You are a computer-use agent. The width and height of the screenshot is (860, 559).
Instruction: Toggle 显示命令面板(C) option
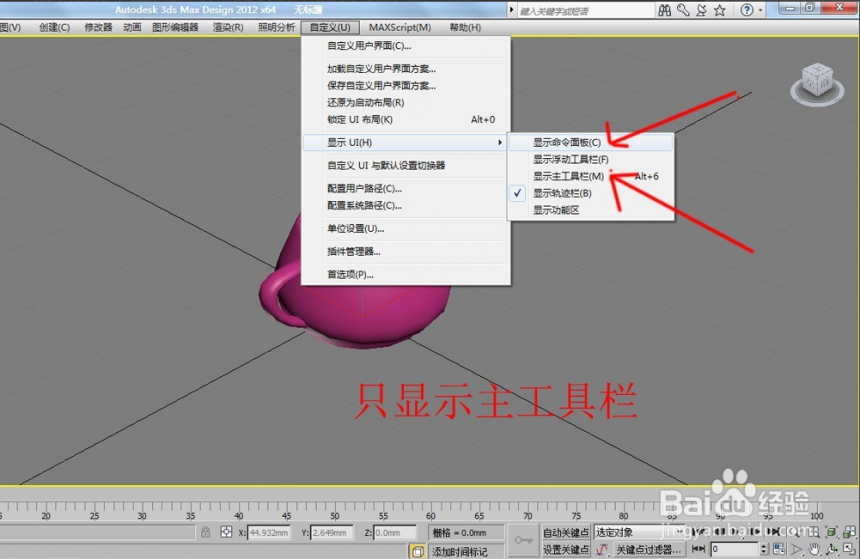(x=591, y=143)
